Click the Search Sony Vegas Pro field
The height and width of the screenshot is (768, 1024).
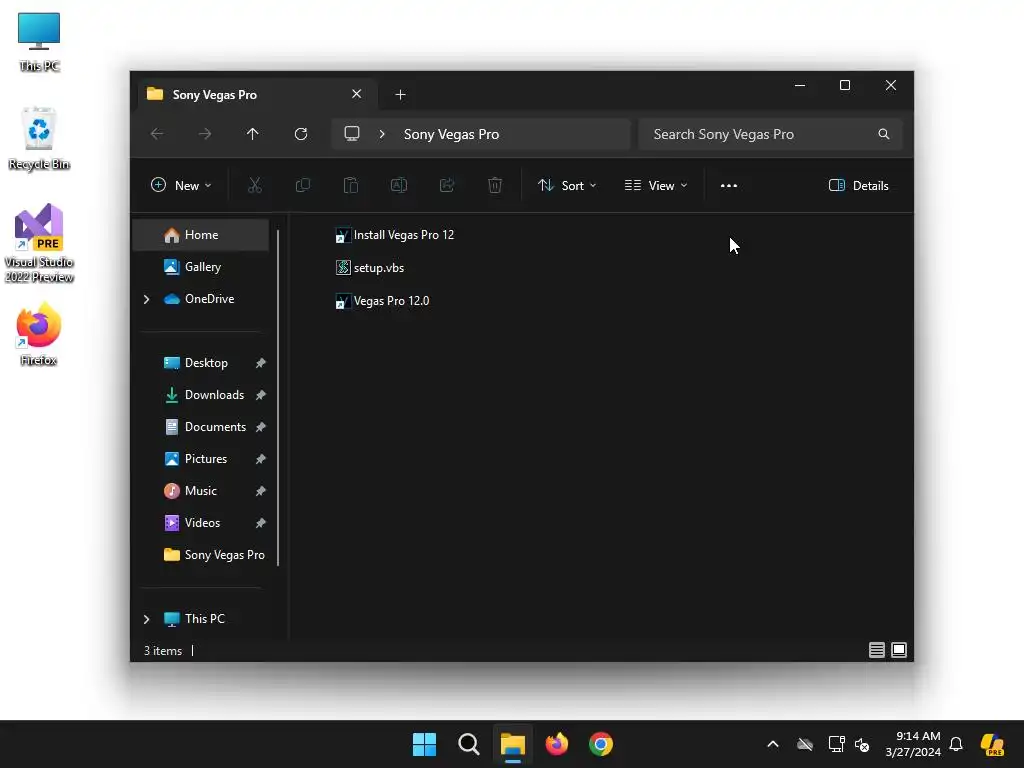(x=771, y=134)
